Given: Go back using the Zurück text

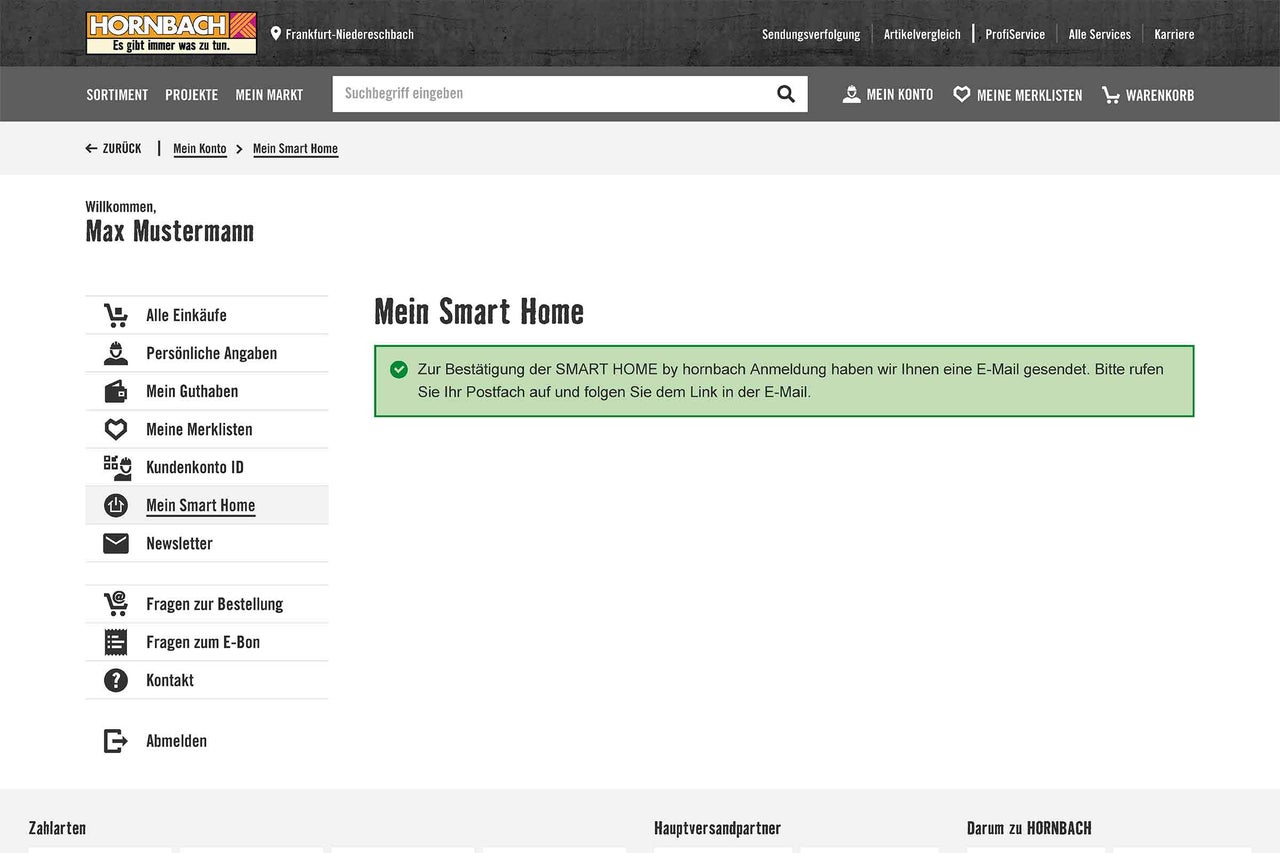Looking at the screenshot, I should click(x=122, y=148).
